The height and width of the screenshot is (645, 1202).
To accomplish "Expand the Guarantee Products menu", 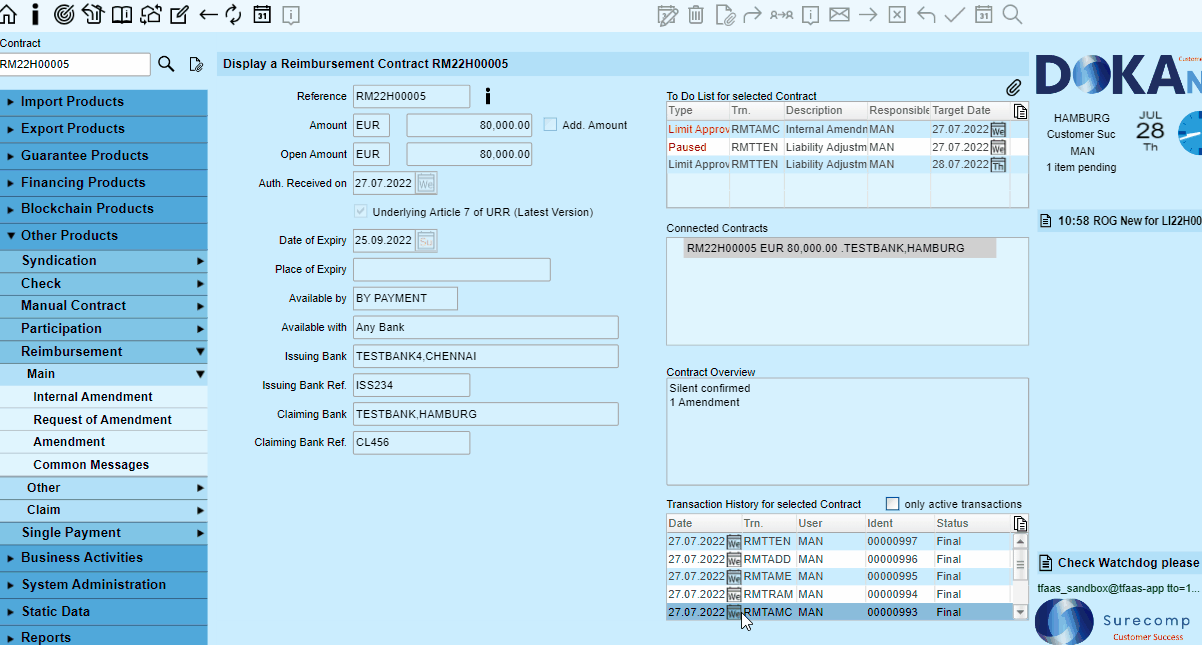I will [x=104, y=156].
